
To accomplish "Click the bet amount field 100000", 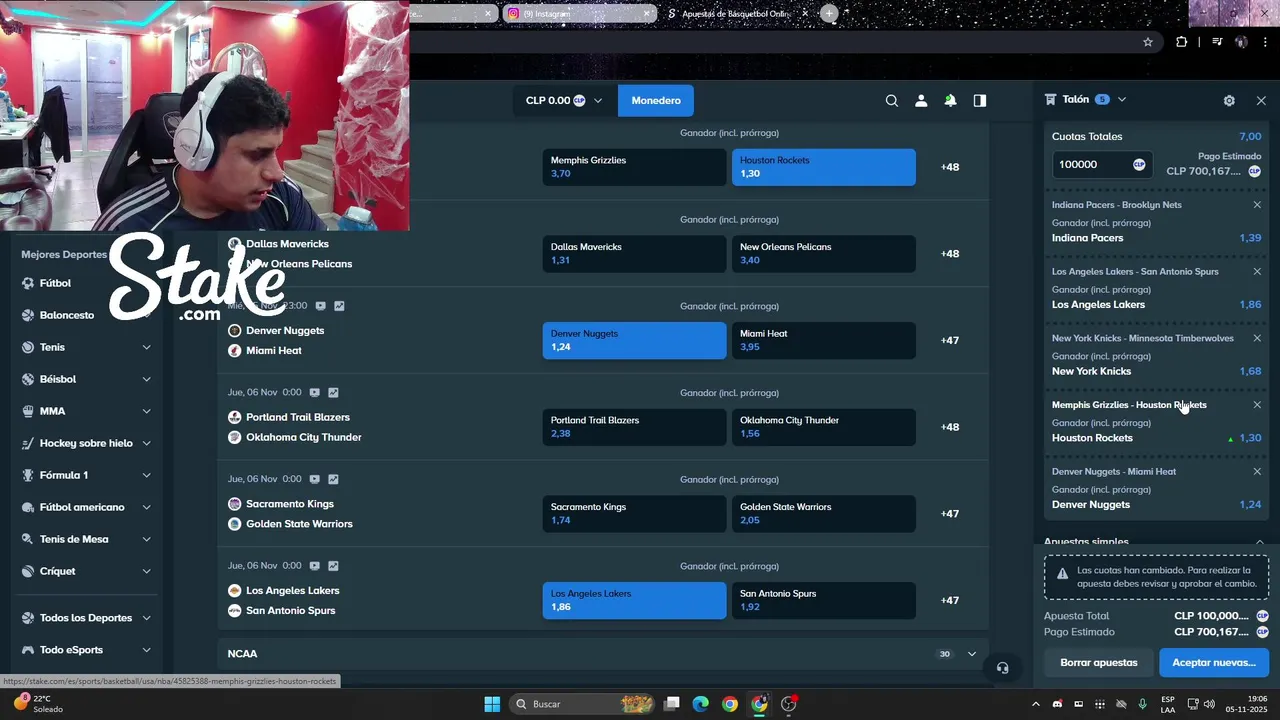I will 1092,164.
